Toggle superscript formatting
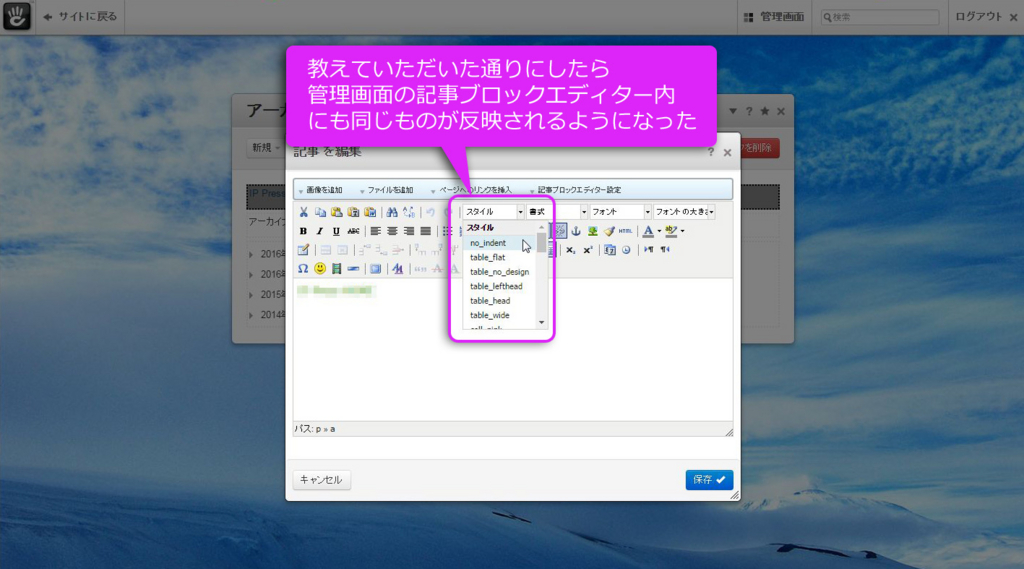Screen dimensions: 1024x569 [588, 250]
